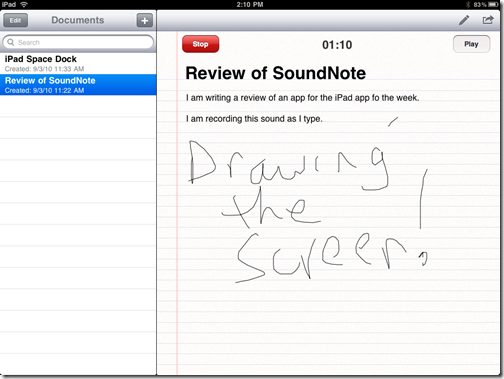
Task: Open the share/export arrow icon
Action: pos(488,20)
